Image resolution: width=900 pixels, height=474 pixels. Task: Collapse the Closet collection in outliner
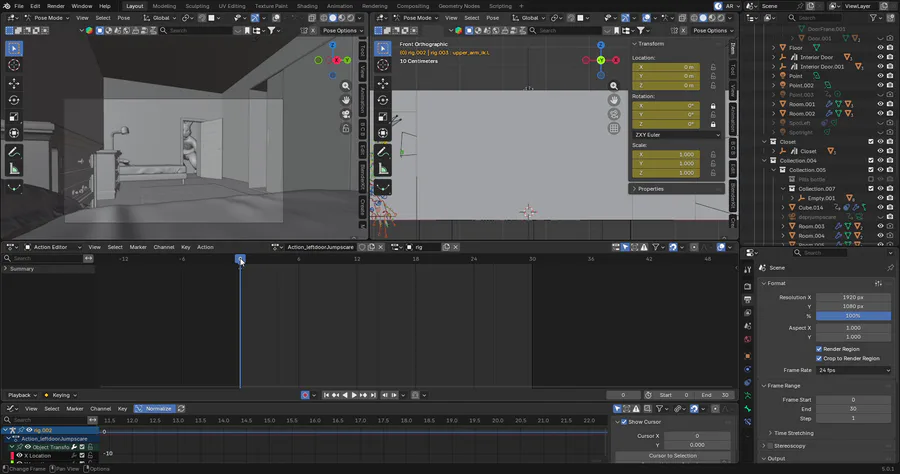pyautogui.click(x=765, y=142)
